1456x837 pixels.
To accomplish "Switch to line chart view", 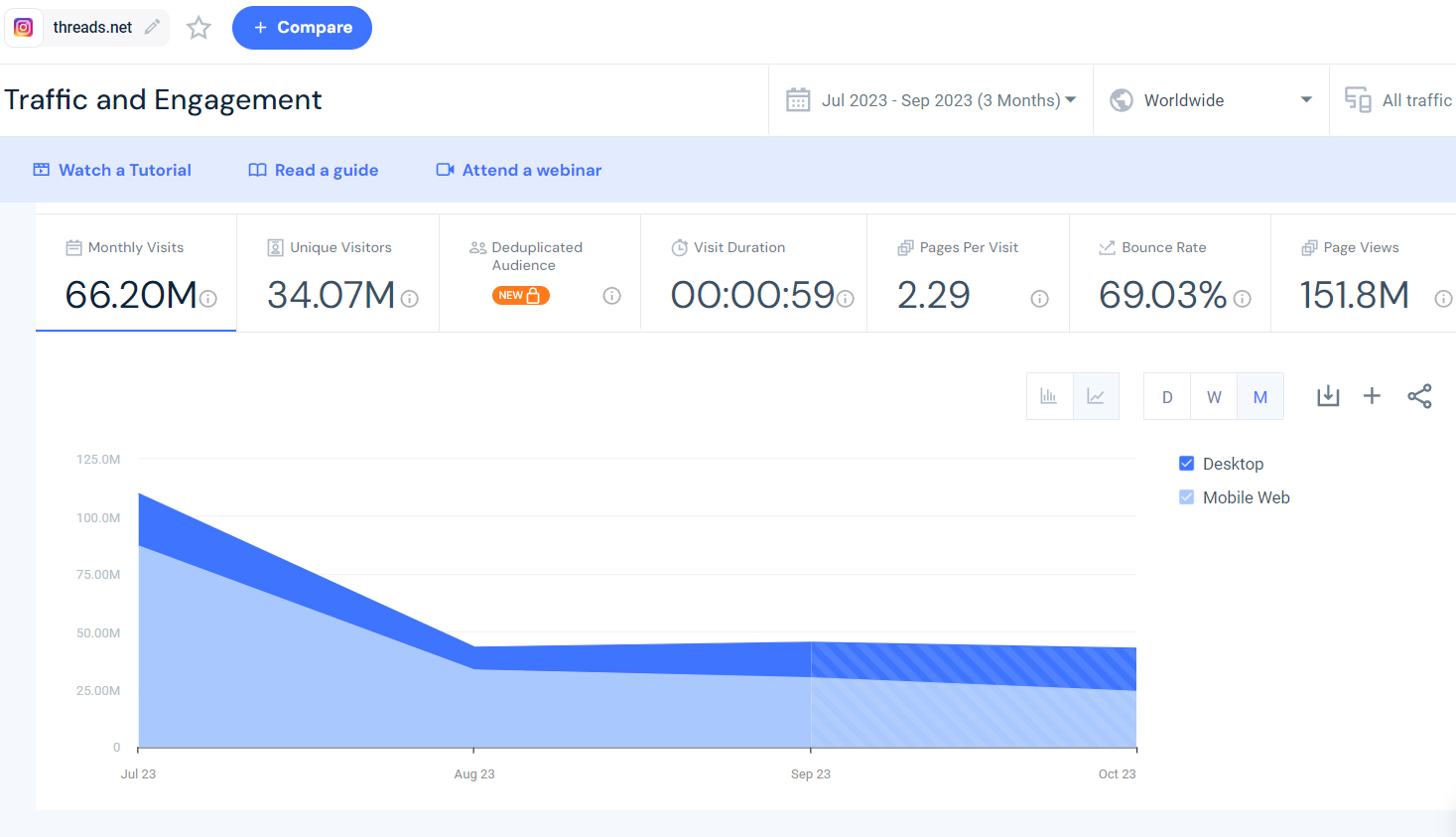I will tap(1096, 396).
